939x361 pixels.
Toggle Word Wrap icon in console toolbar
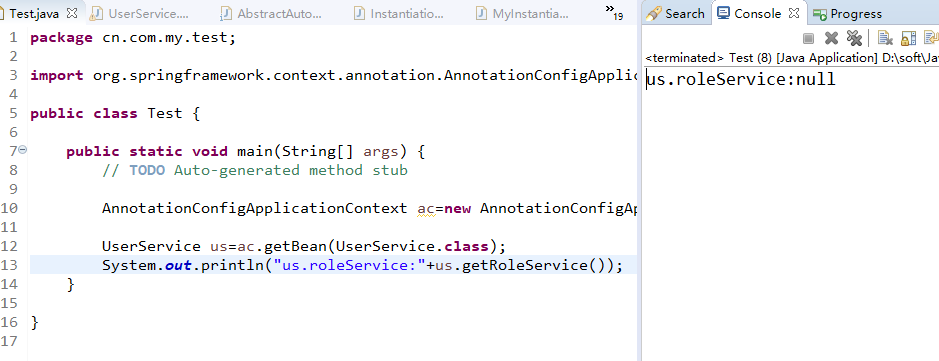931,38
